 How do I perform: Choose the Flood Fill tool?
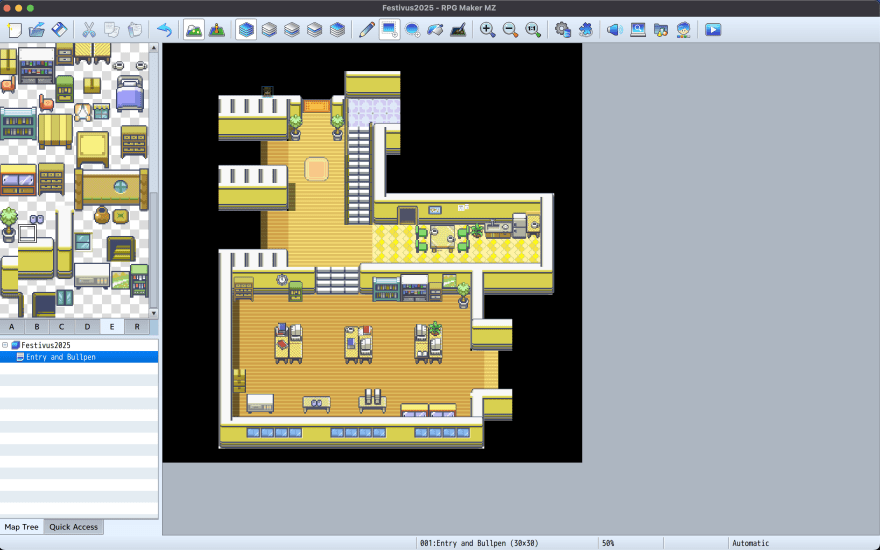[x=435, y=30]
